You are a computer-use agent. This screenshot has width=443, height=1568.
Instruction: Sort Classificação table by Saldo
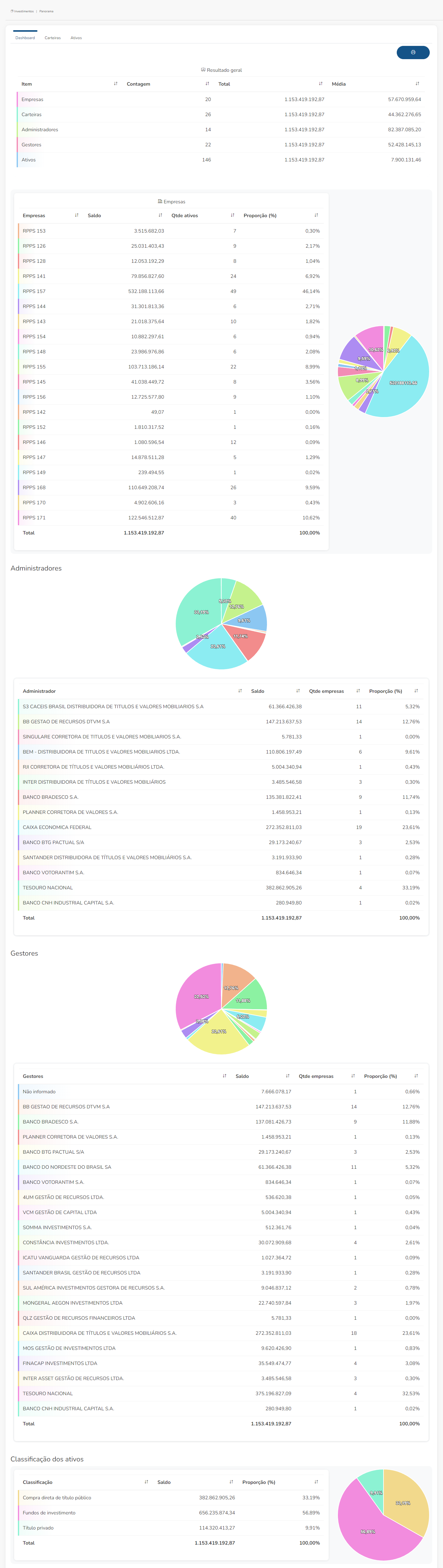(231, 1482)
